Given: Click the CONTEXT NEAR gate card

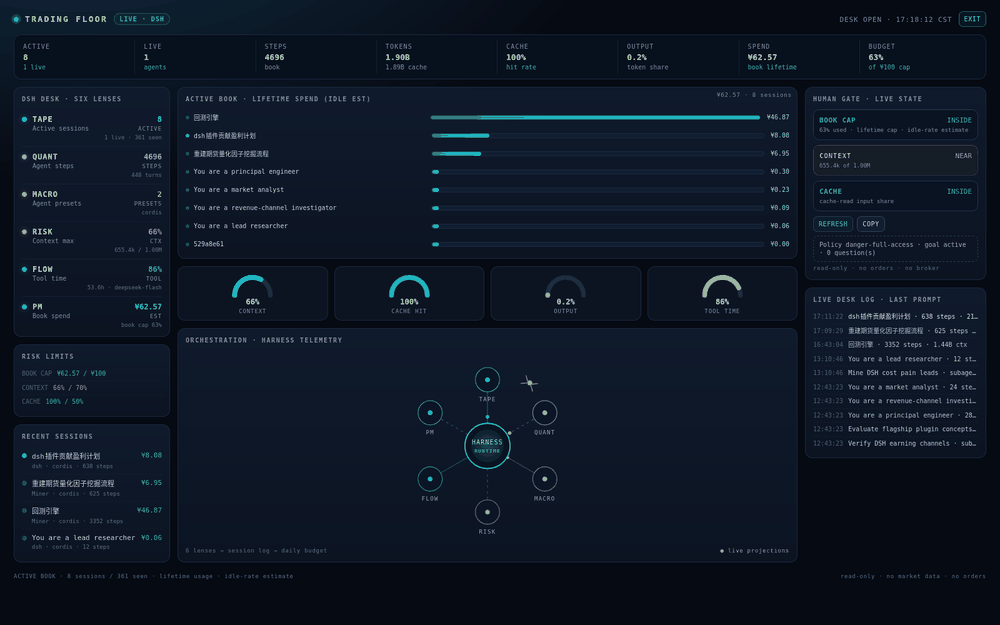Looking at the screenshot, I should (895, 160).
